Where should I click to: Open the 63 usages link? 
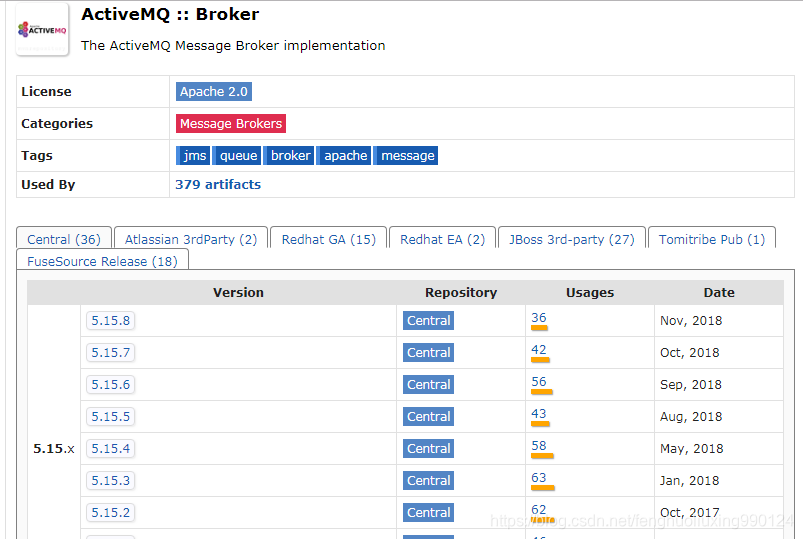(x=539, y=478)
